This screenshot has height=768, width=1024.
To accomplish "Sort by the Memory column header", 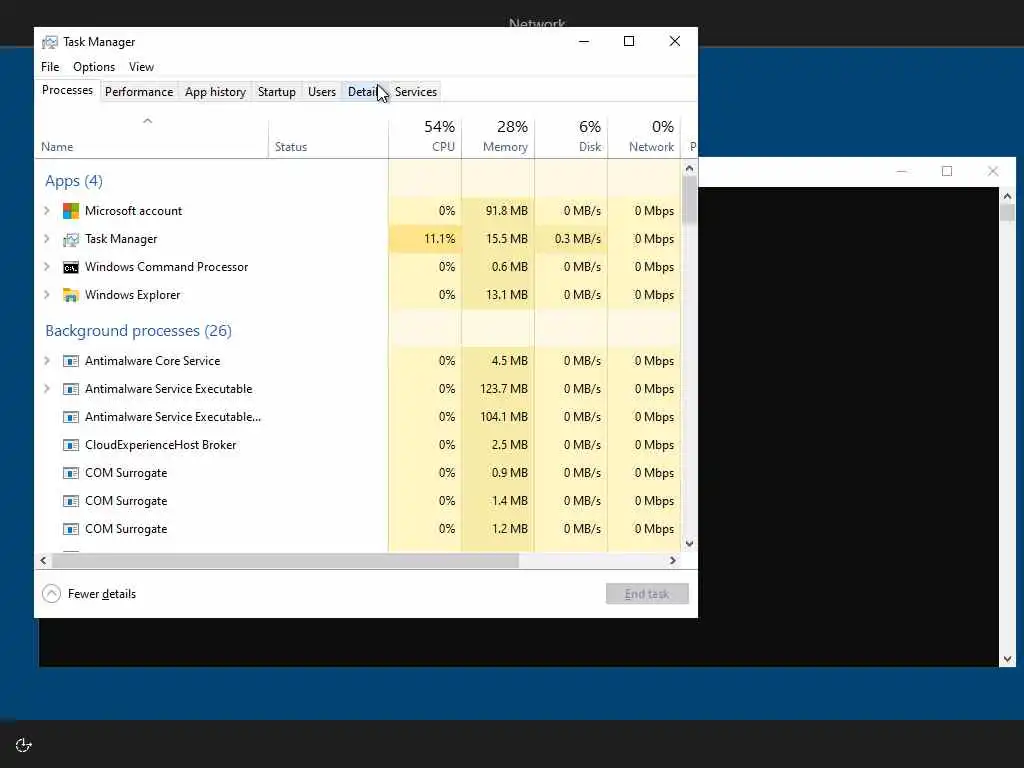I will click(x=498, y=137).
